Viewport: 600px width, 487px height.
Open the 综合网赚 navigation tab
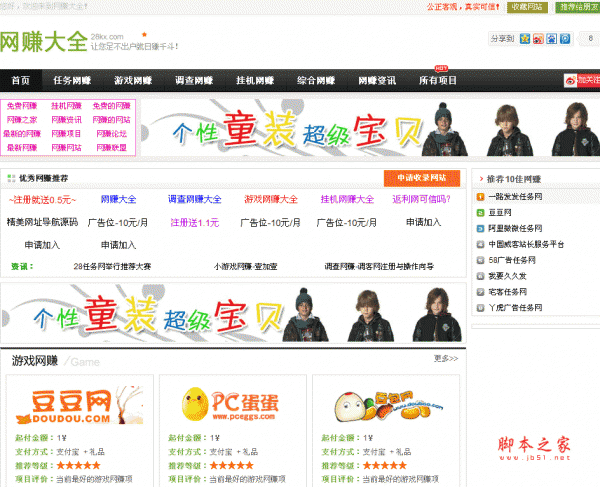tap(316, 80)
